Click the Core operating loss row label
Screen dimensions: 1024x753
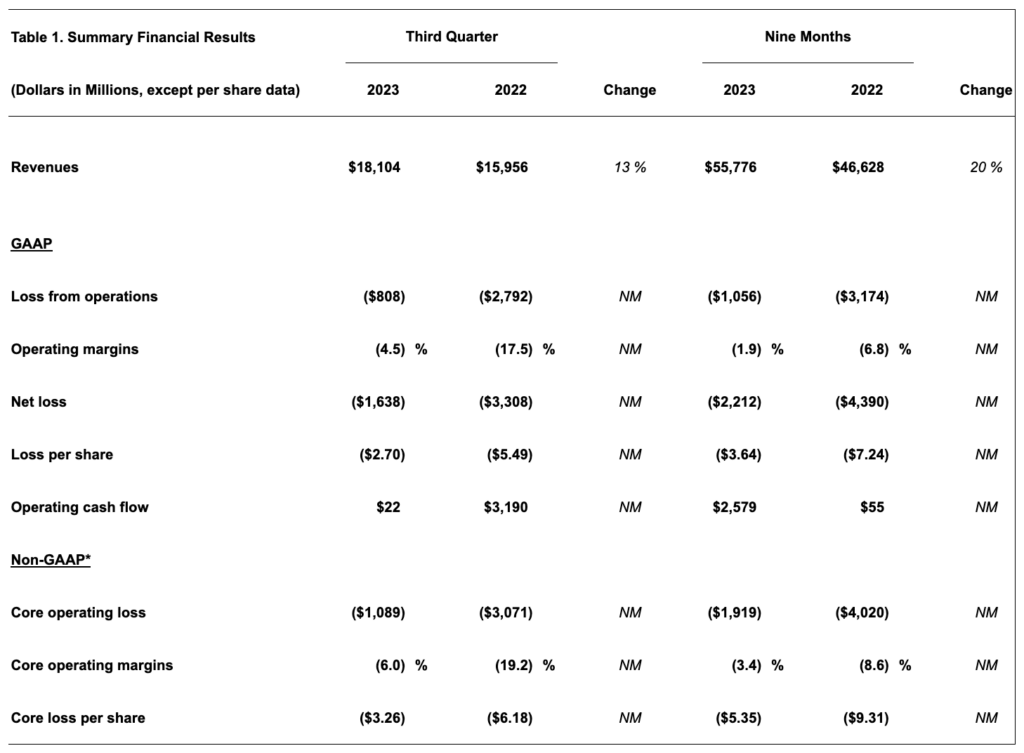(78, 613)
